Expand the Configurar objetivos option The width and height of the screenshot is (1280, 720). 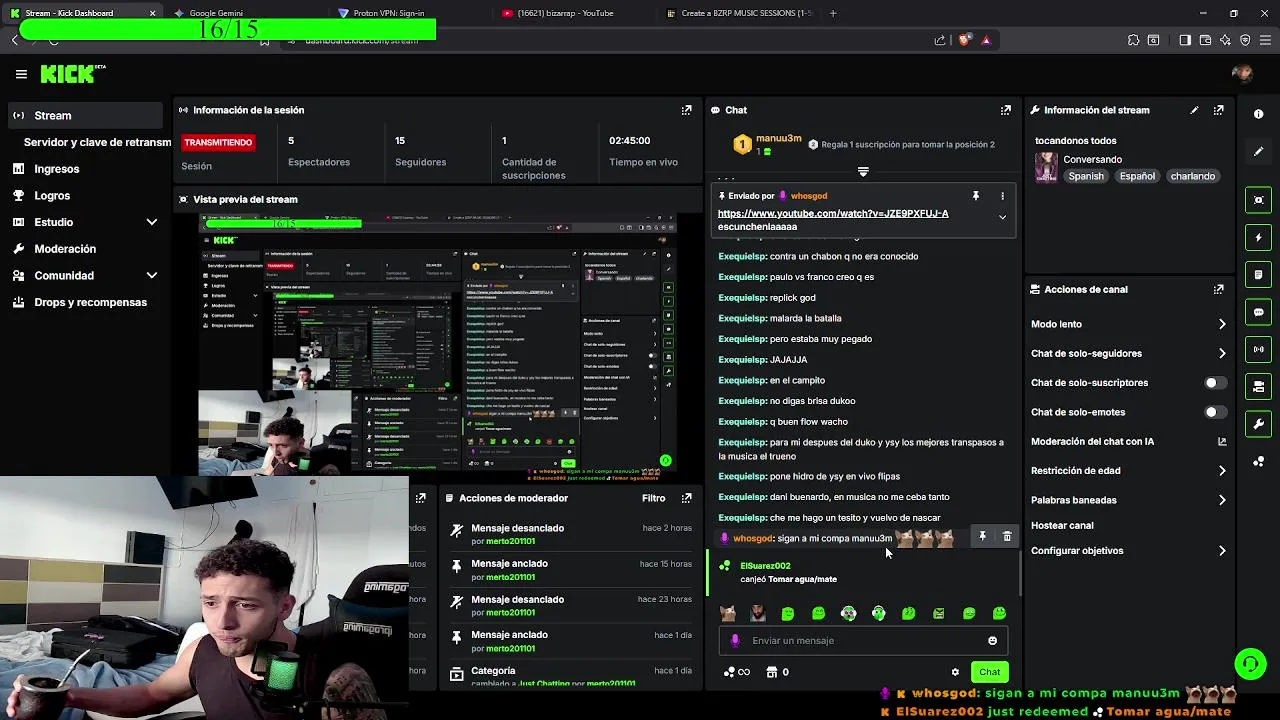[x=1222, y=551]
